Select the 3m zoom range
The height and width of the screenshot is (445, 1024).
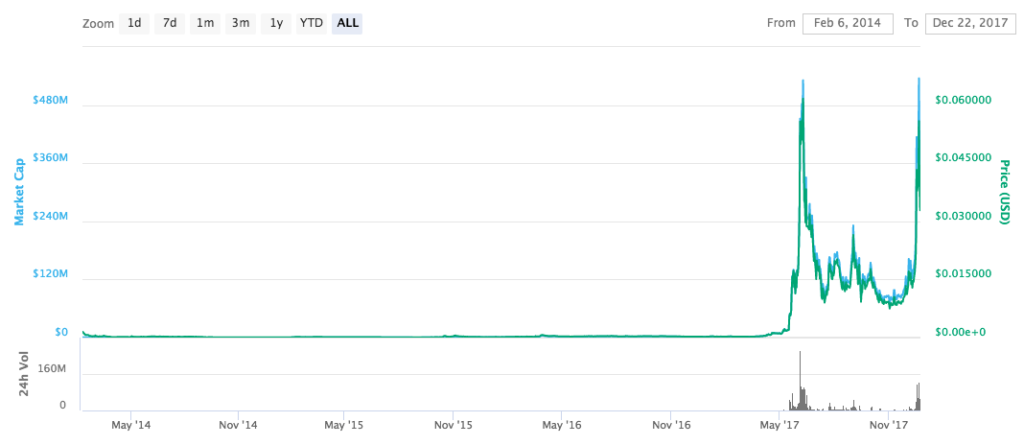tap(240, 24)
